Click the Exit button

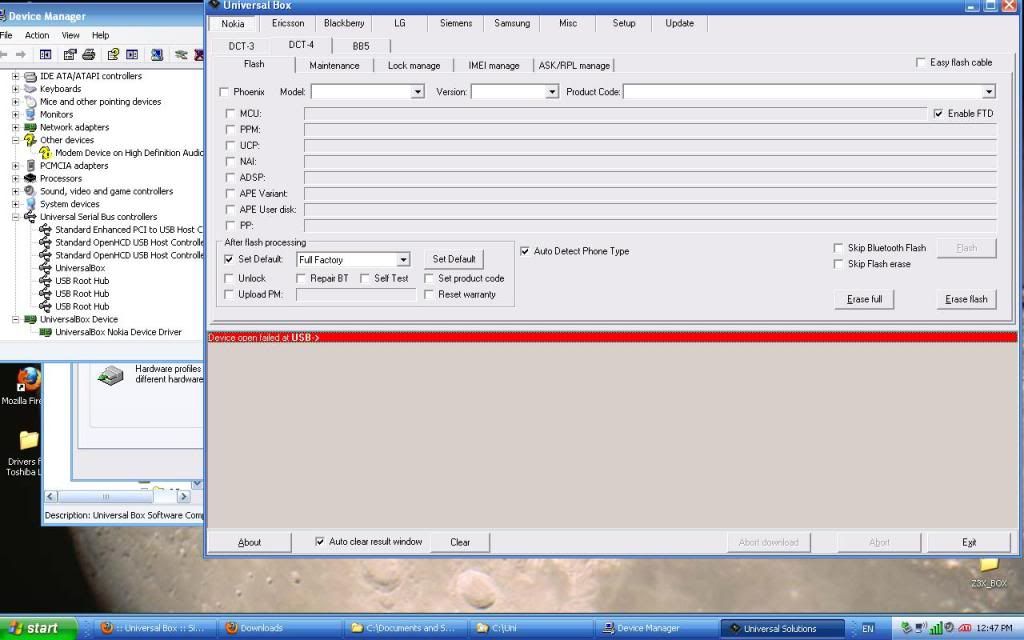click(x=969, y=542)
